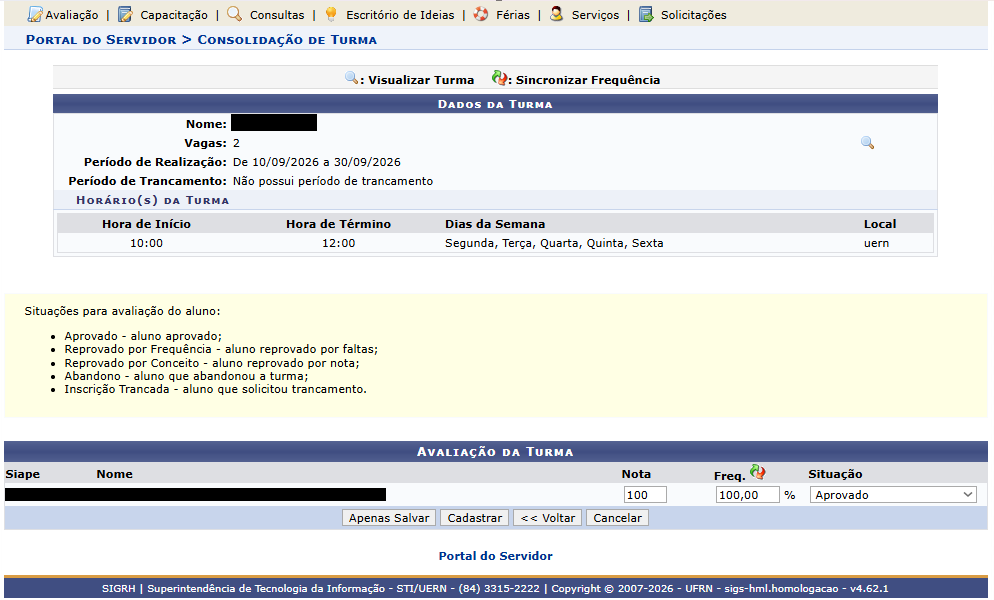Click the Consultas magnifier icon
Screen dimensions: 994x600
(x=235, y=14)
